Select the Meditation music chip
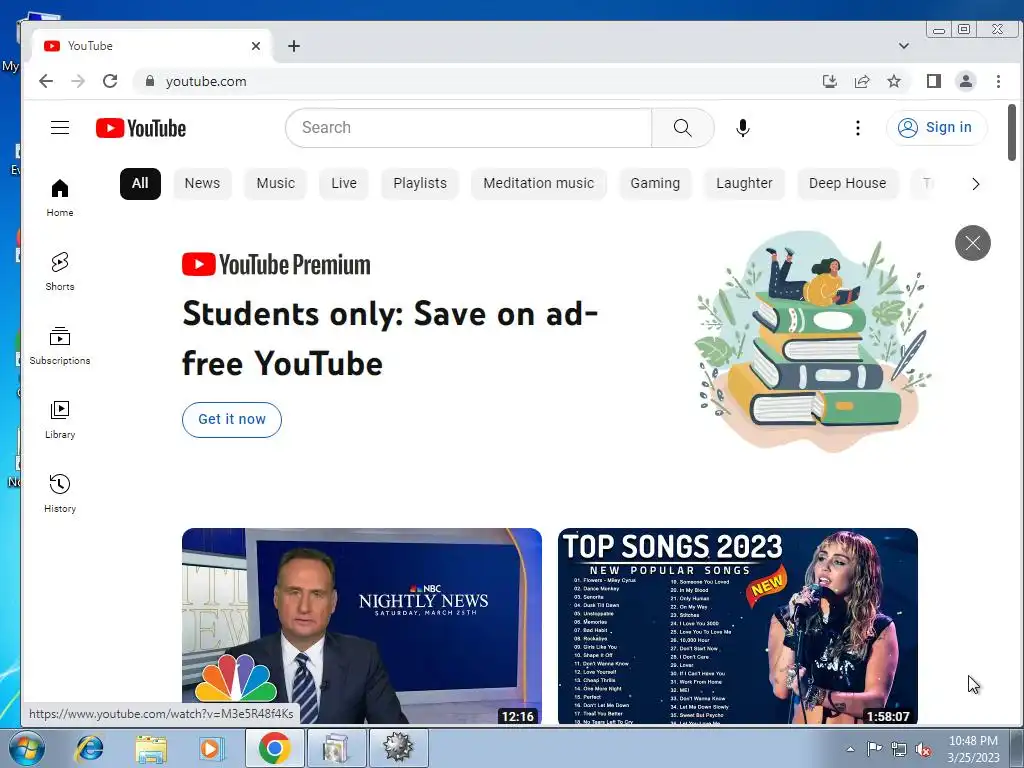 click(539, 184)
